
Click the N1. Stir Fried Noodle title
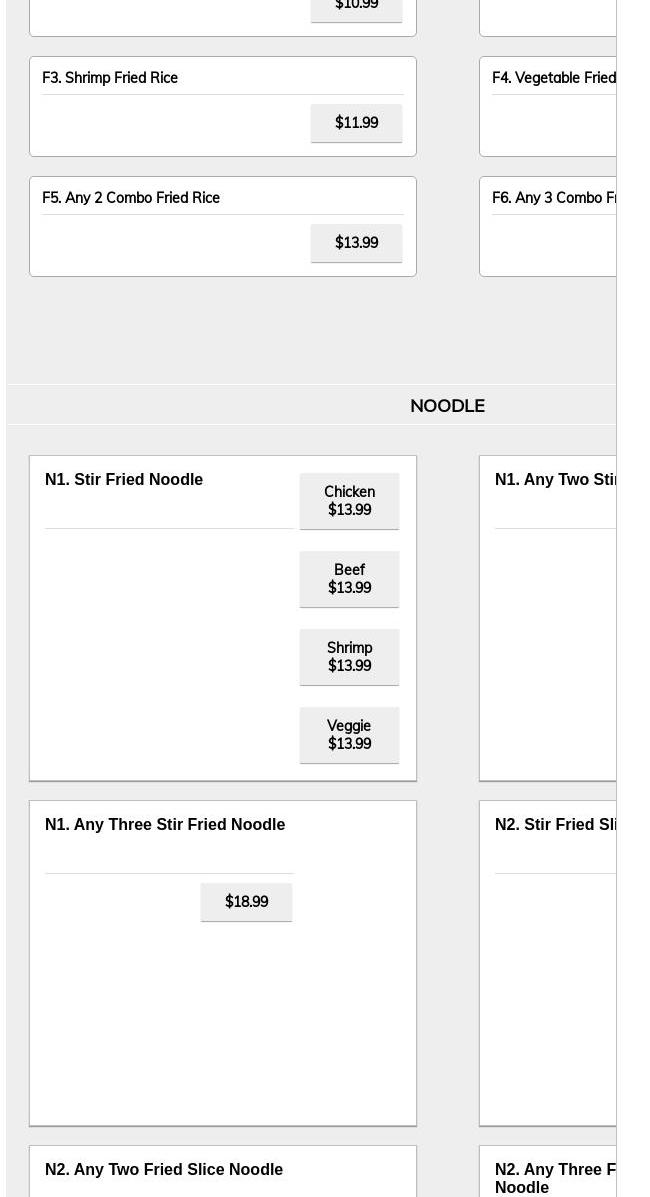[x=124, y=480]
